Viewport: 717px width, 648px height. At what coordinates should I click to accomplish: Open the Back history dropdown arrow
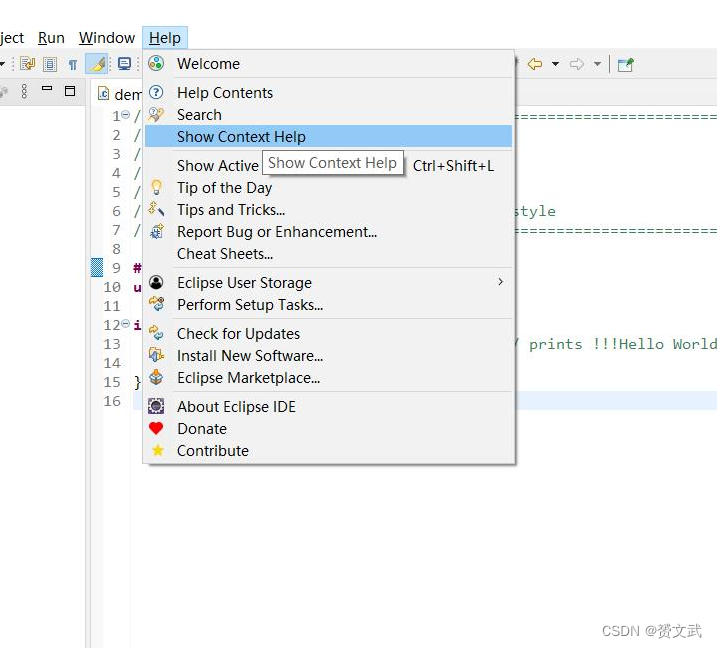pyautogui.click(x=555, y=64)
